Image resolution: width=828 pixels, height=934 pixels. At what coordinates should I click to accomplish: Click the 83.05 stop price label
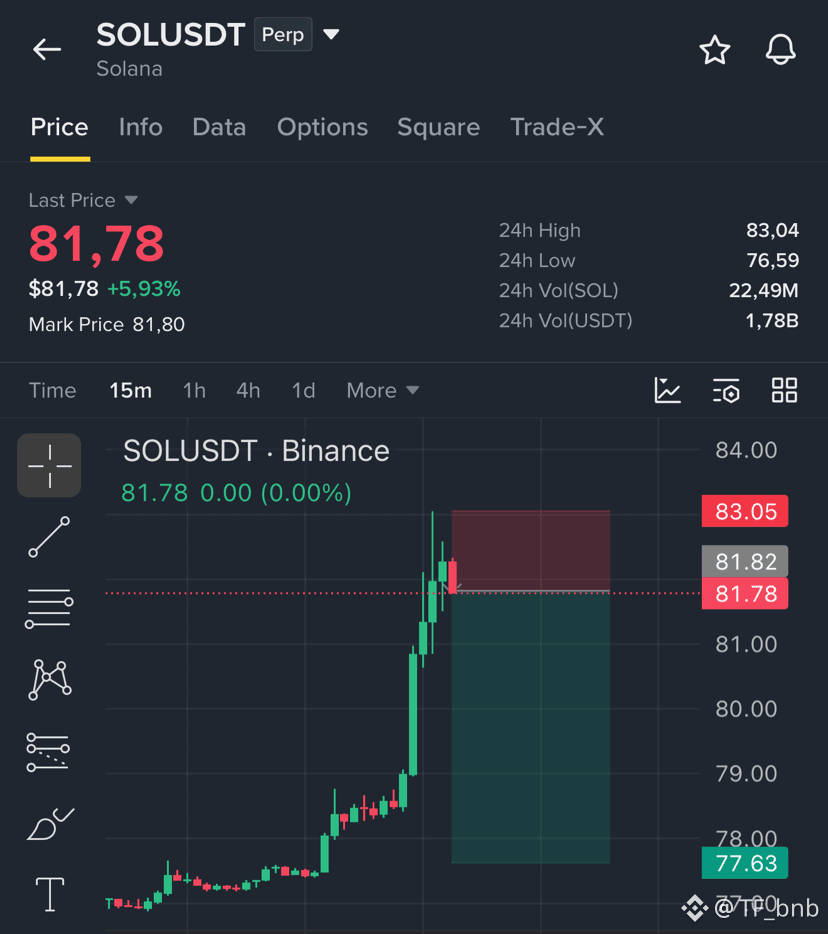(745, 512)
